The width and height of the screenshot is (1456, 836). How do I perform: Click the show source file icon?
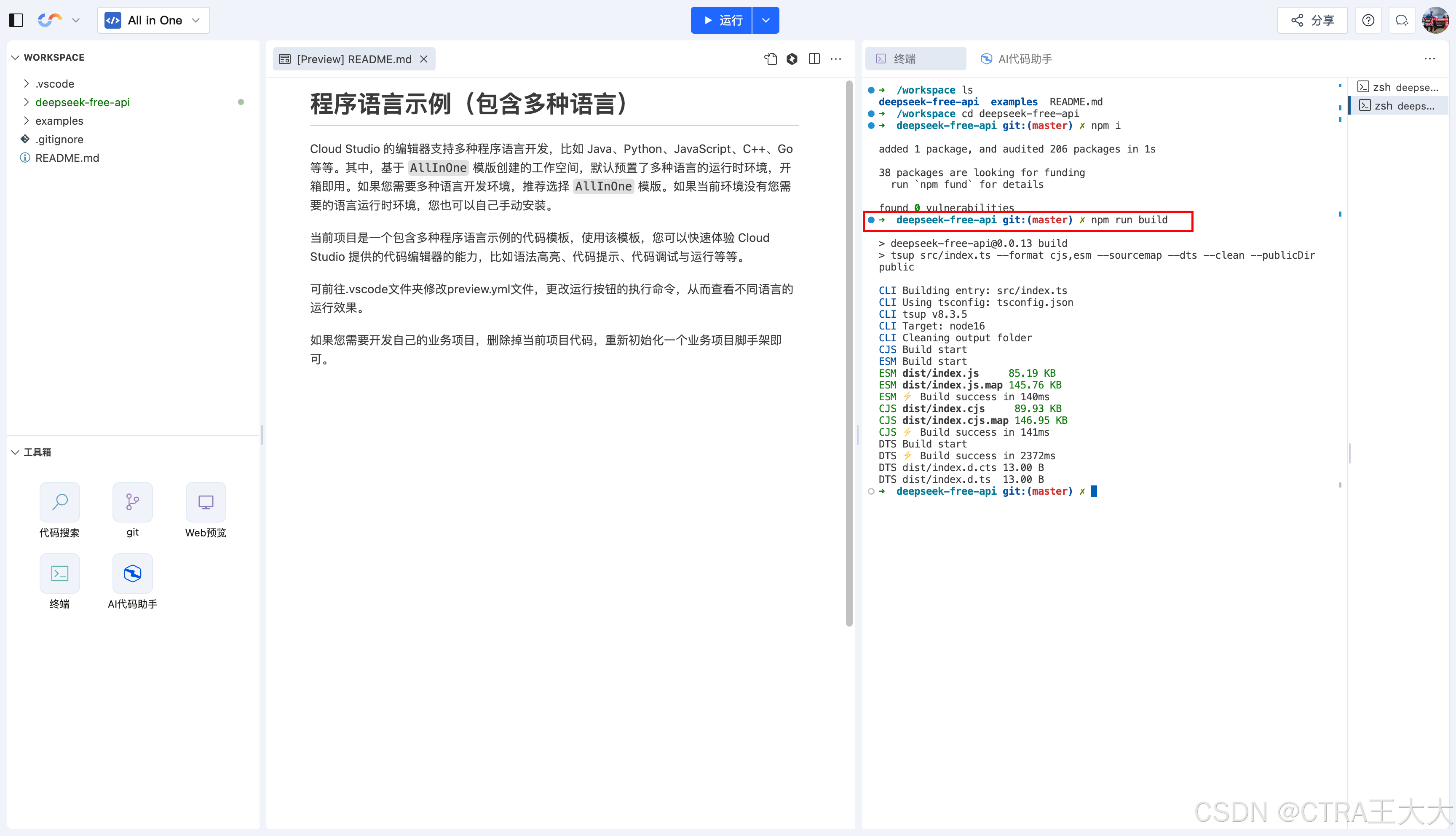coord(771,59)
